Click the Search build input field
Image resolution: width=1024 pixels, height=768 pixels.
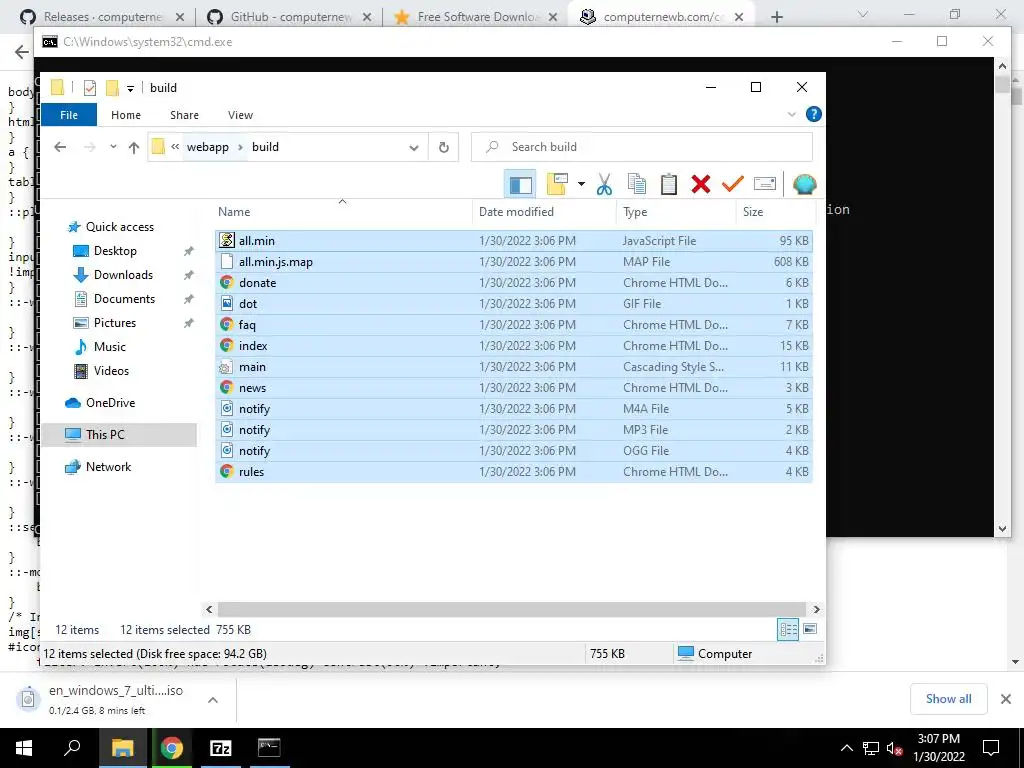[x=642, y=147]
